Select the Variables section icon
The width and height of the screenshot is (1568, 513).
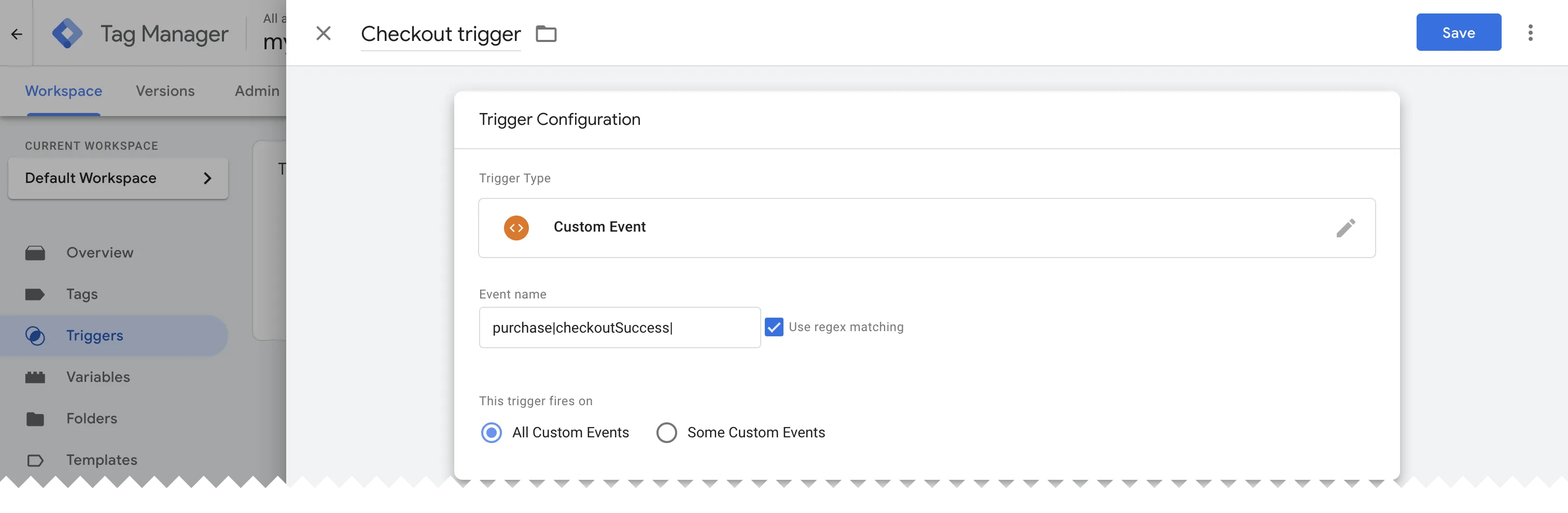[x=35, y=377]
